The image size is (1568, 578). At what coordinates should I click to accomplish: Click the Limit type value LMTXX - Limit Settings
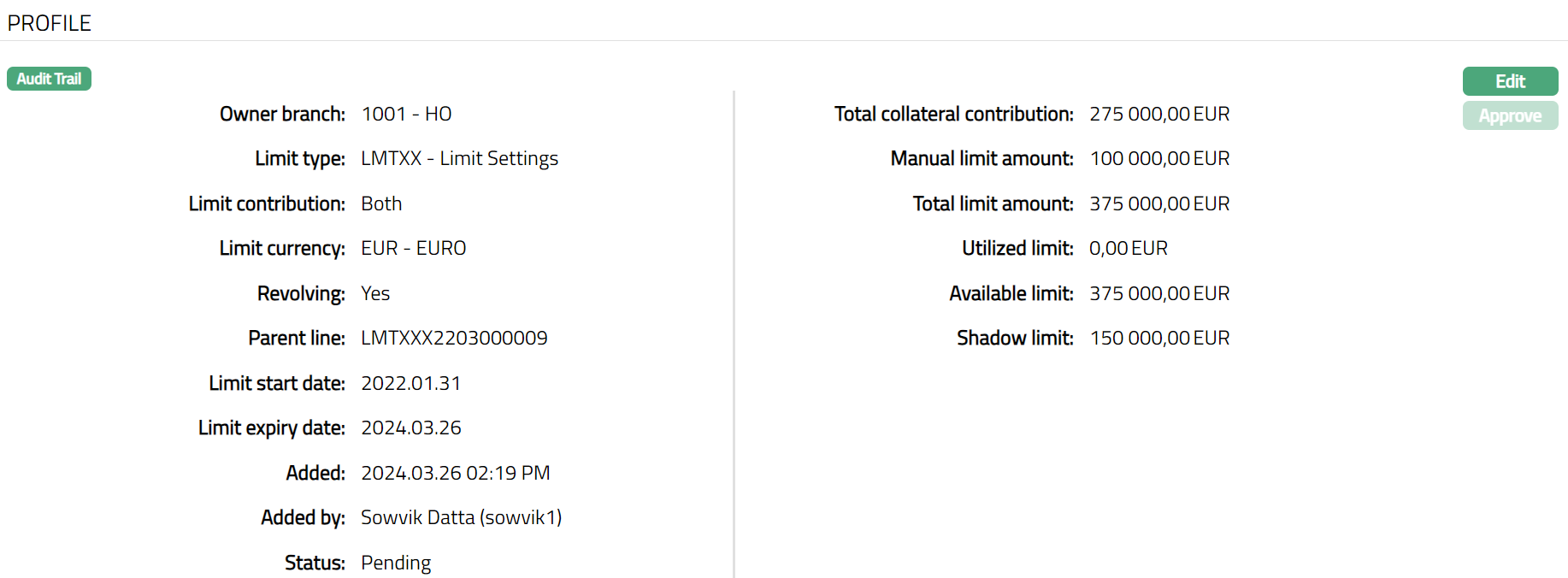[x=459, y=158]
